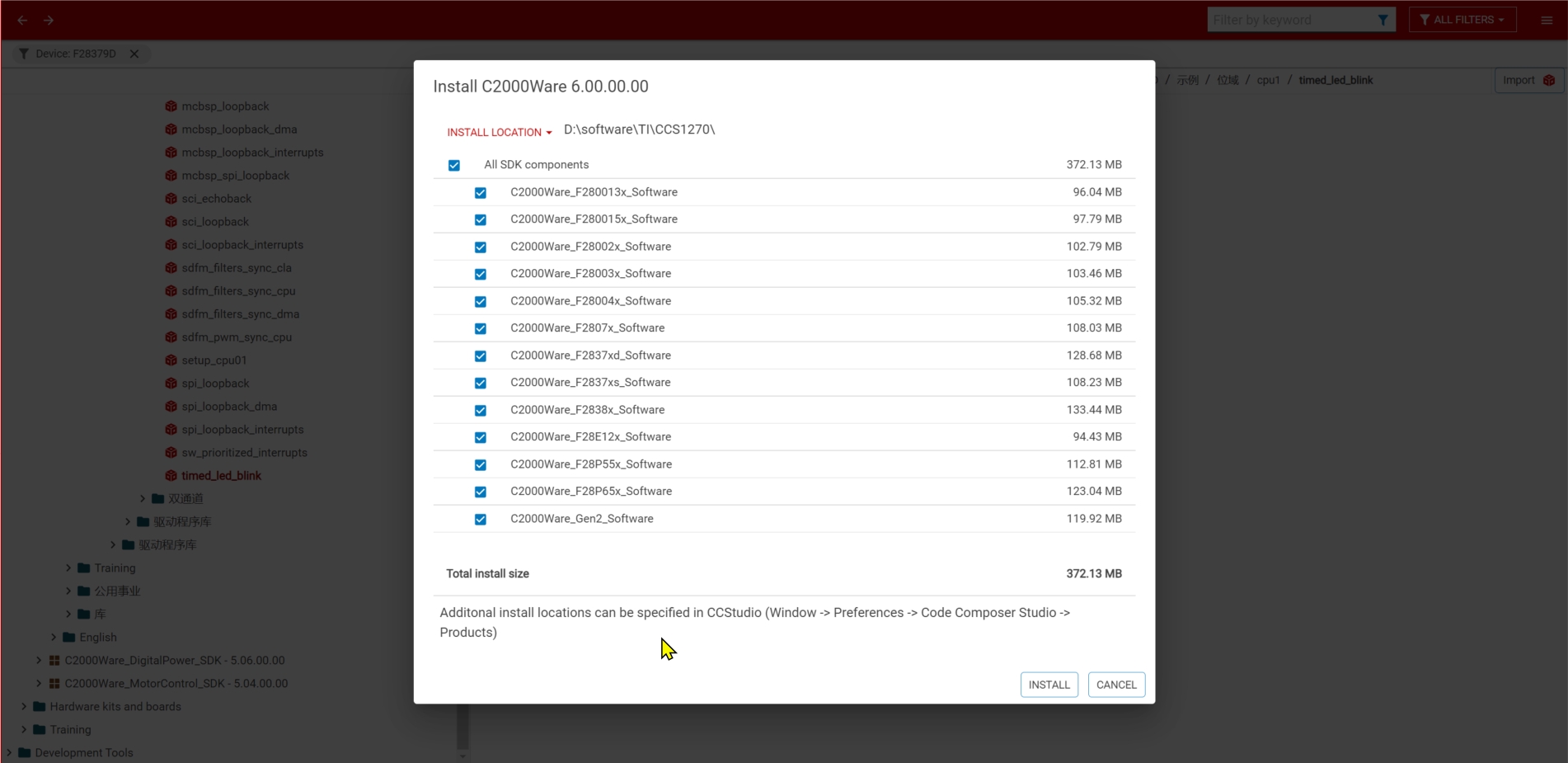Image resolution: width=1568 pixels, height=763 pixels.
Task: Click the back navigation arrow
Action: tap(22, 20)
